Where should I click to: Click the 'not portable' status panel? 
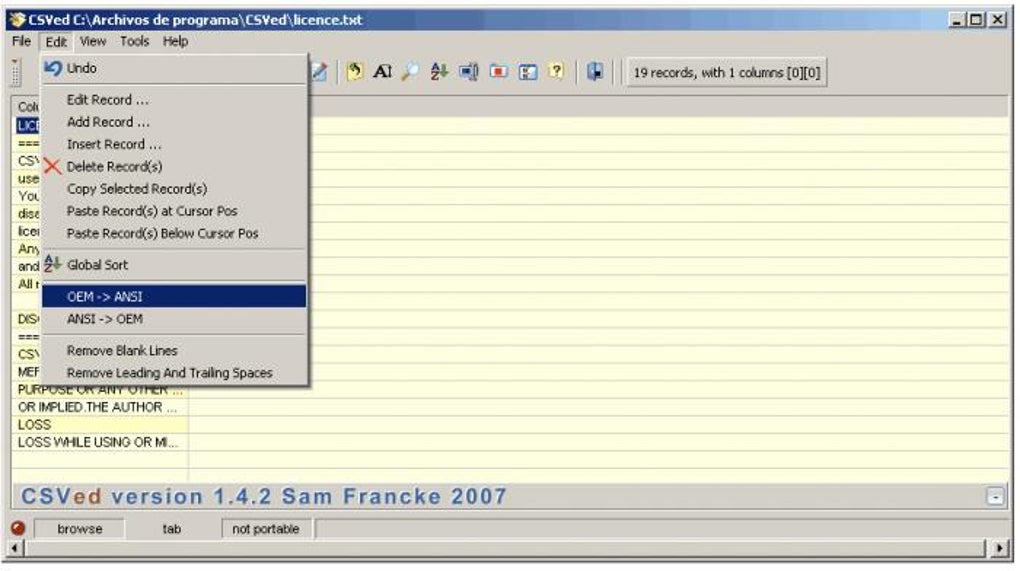coord(266,529)
